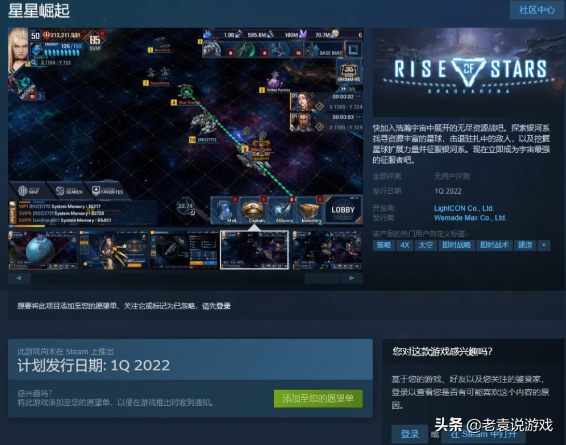Click the Rise of Stars header image

pos(468,72)
